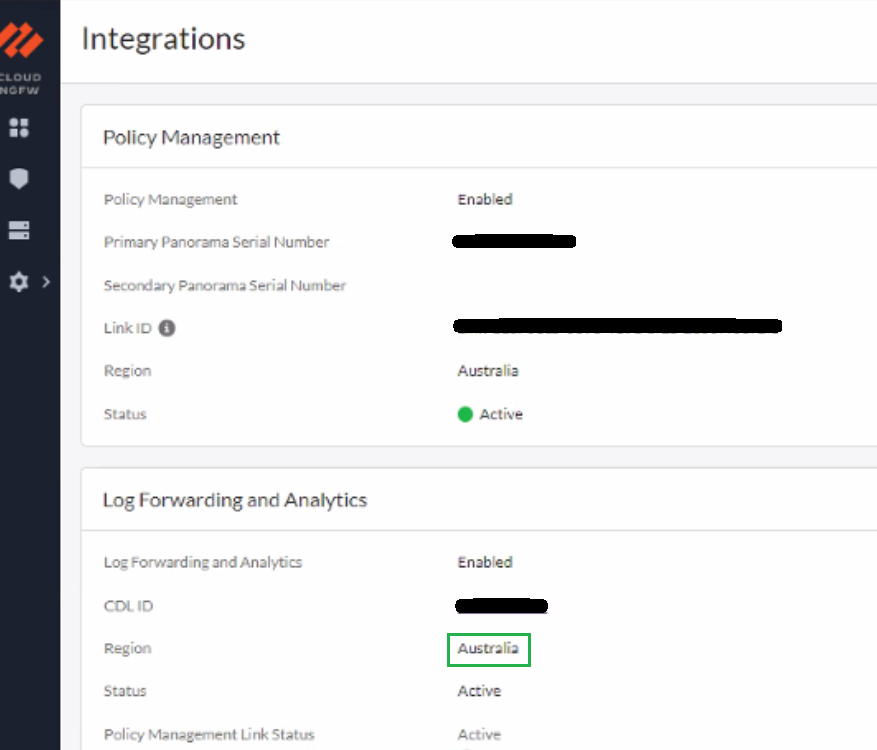
Task: Click the CDL ID value
Action: (502, 605)
